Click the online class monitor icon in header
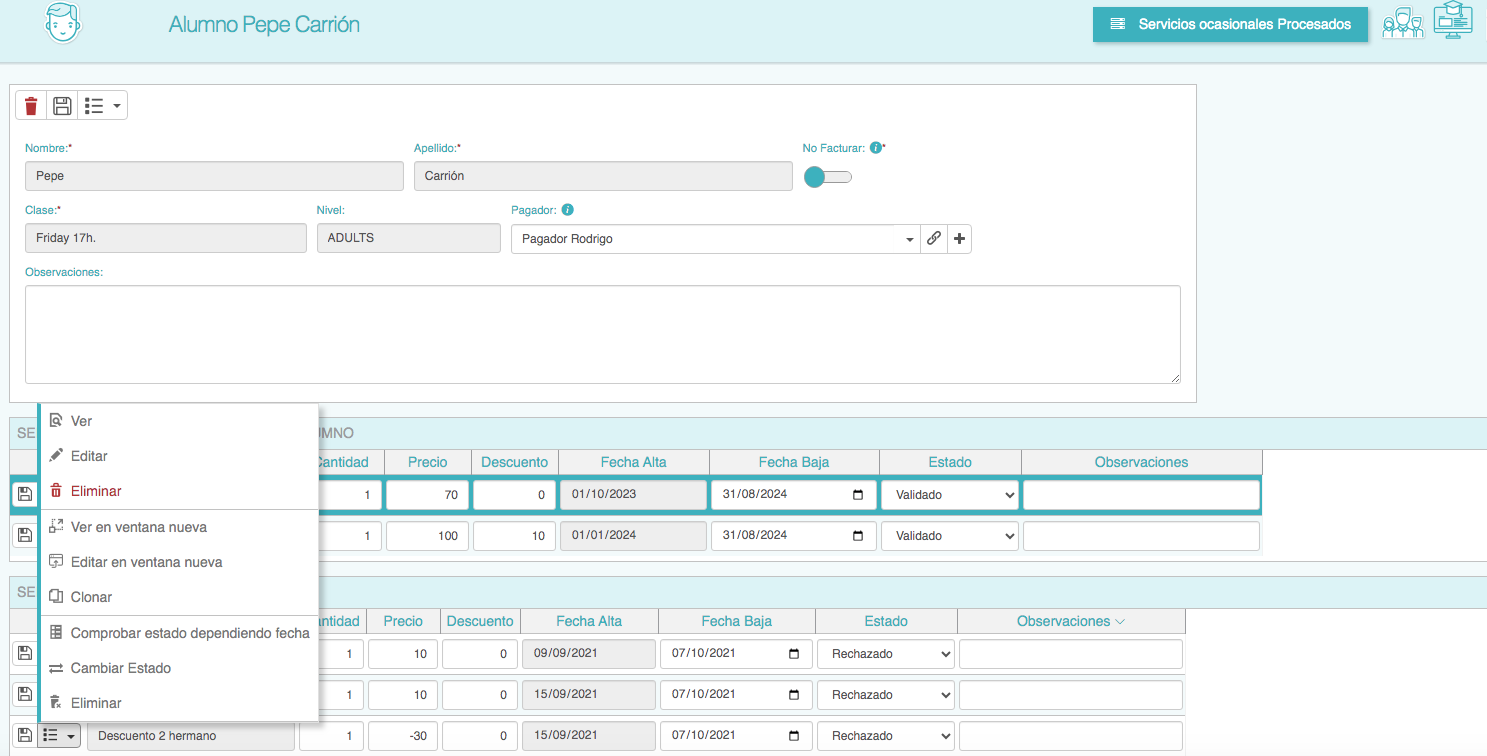Image resolution: width=1487 pixels, height=756 pixels. [x=1452, y=22]
